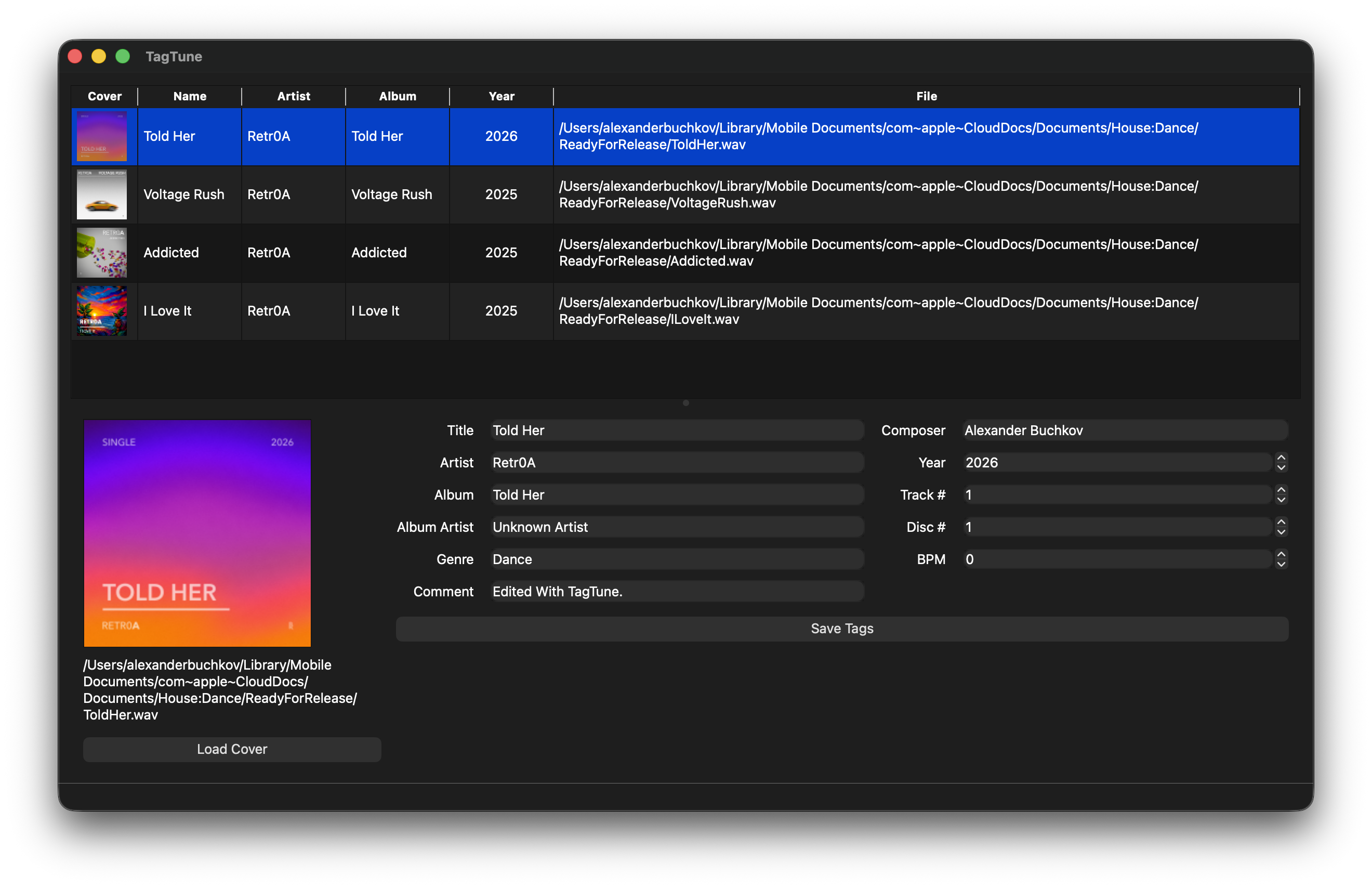Select the Told Her name cell
The width and height of the screenshot is (1372, 888).
pyautogui.click(x=190, y=137)
